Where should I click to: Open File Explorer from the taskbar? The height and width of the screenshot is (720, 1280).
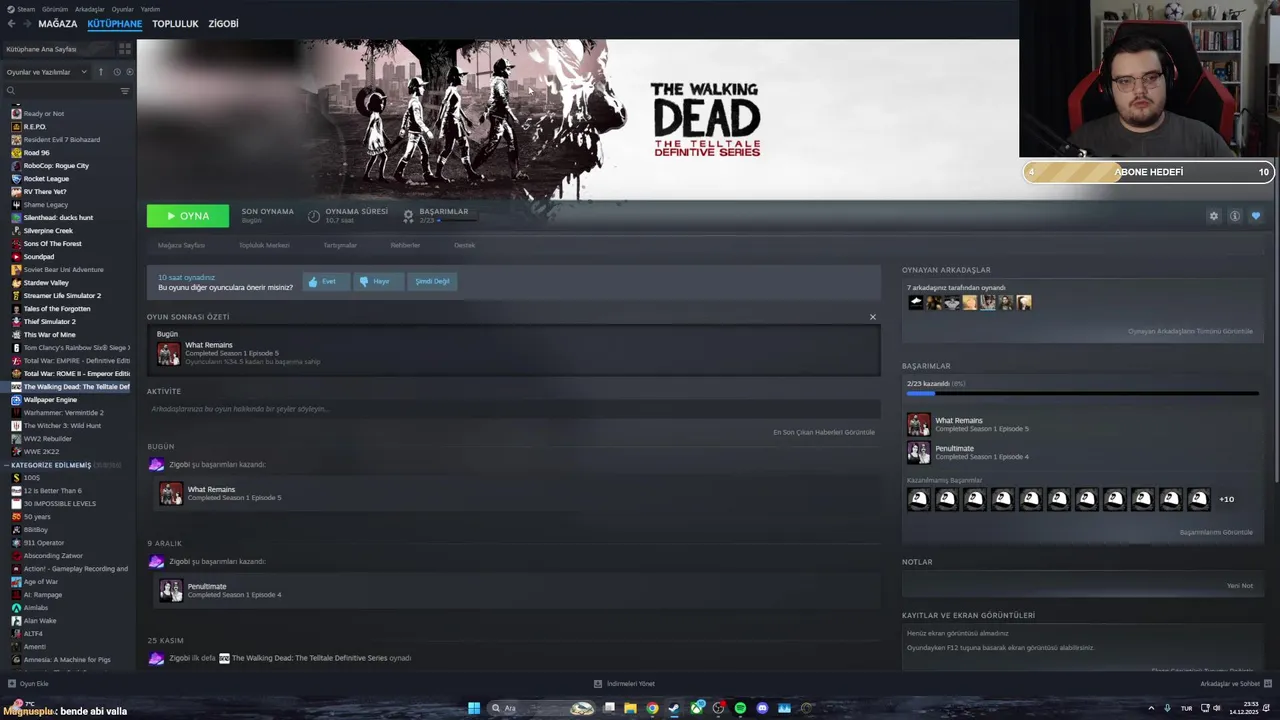point(630,708)
